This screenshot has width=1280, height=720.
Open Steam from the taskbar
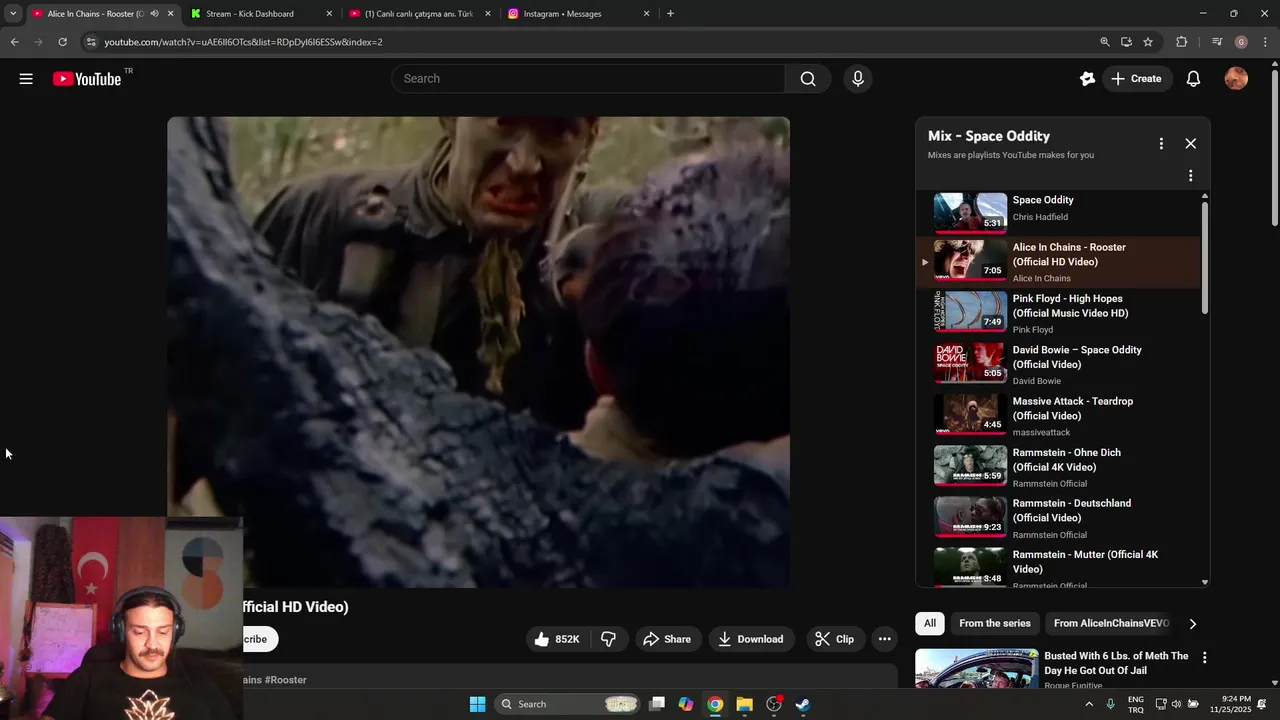(803, 704)
